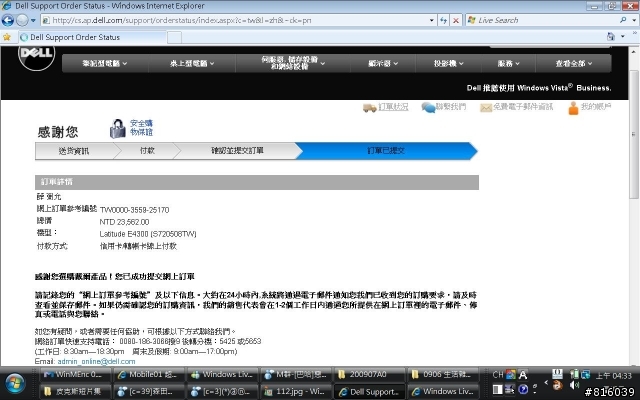Click the envelope email icon
The height and width of the screenshot is (400, 640).
pyautogui.click(x=486, y=108)
